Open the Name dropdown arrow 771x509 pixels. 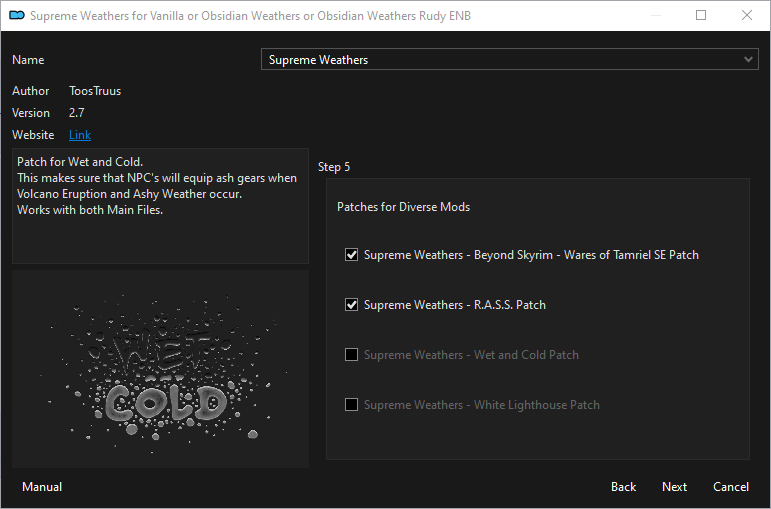(748, 60)
